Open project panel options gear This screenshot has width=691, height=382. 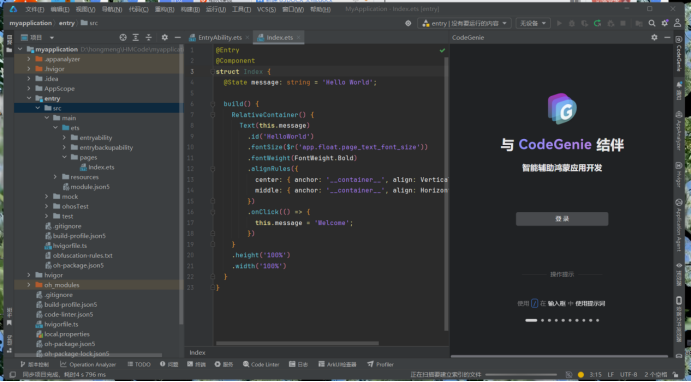click(164, 37)
